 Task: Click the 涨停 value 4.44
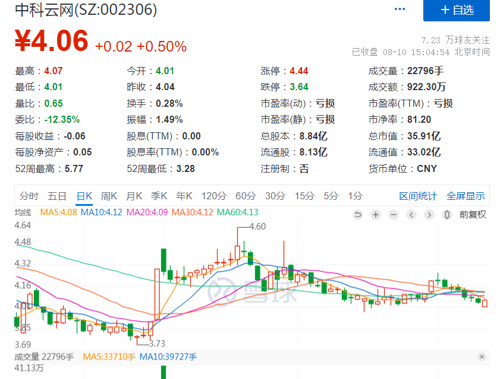(299, 71)
